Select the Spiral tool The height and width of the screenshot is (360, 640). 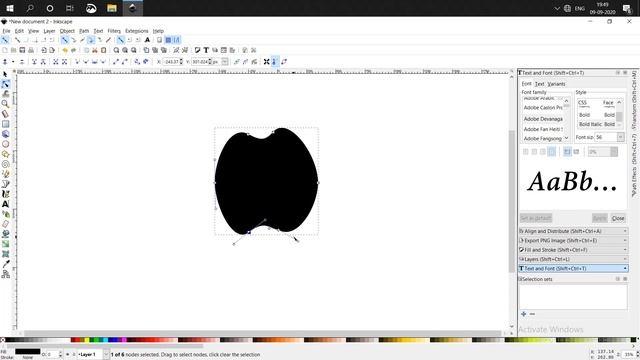point(5,164)
